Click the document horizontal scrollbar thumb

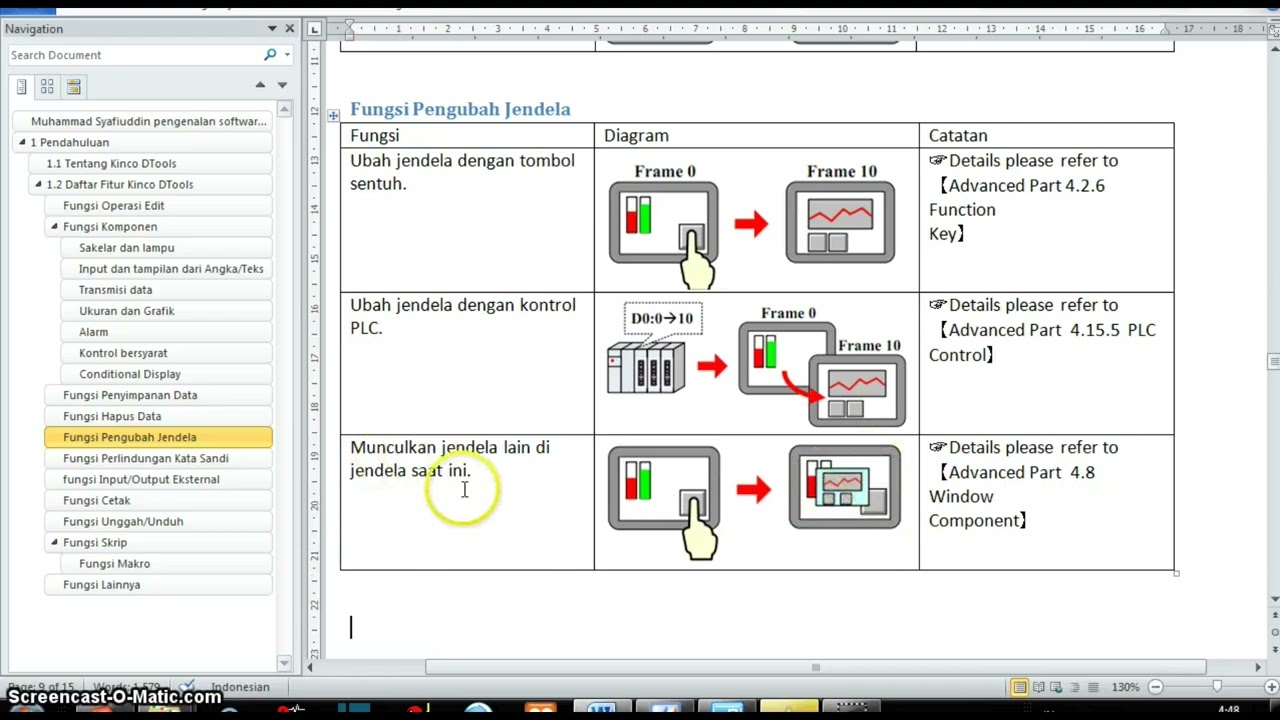pyautogui.click(x=815, y=667)
